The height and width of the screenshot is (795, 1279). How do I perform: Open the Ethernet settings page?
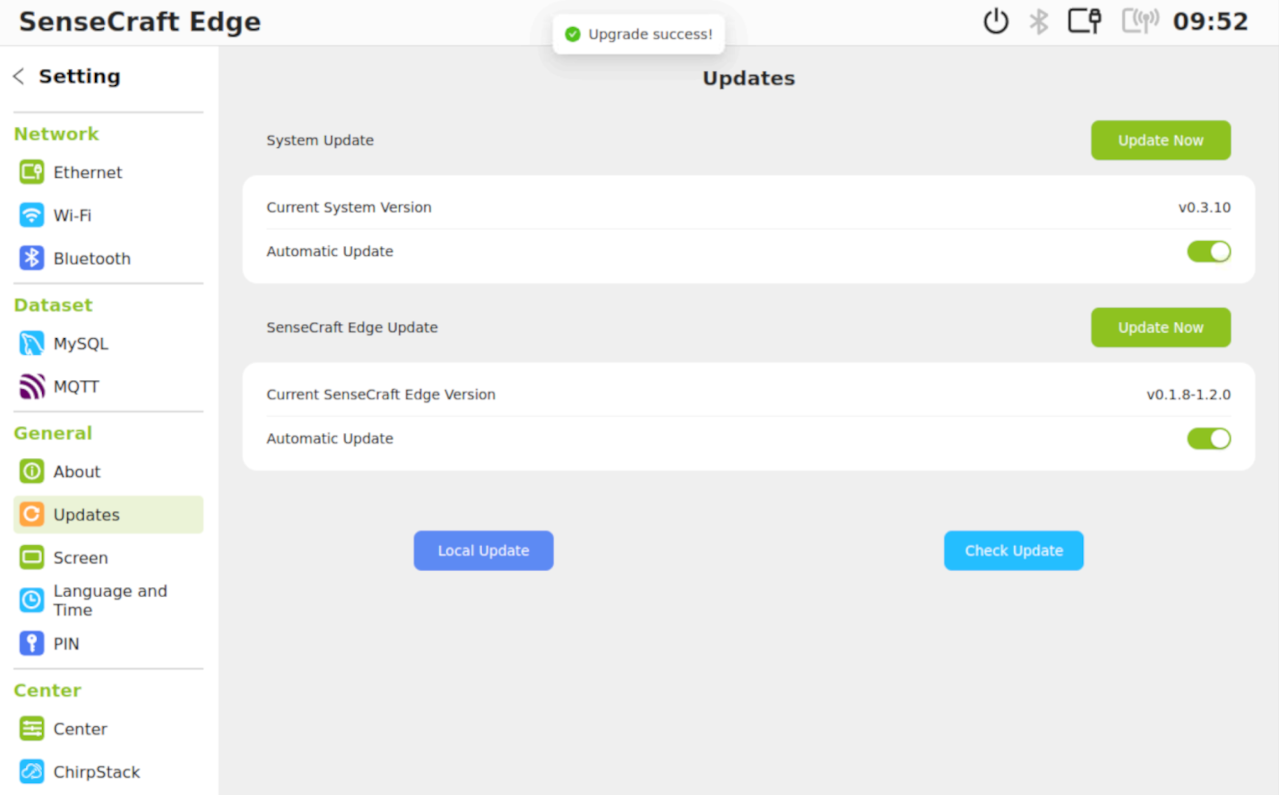click(x=108, y=172)
